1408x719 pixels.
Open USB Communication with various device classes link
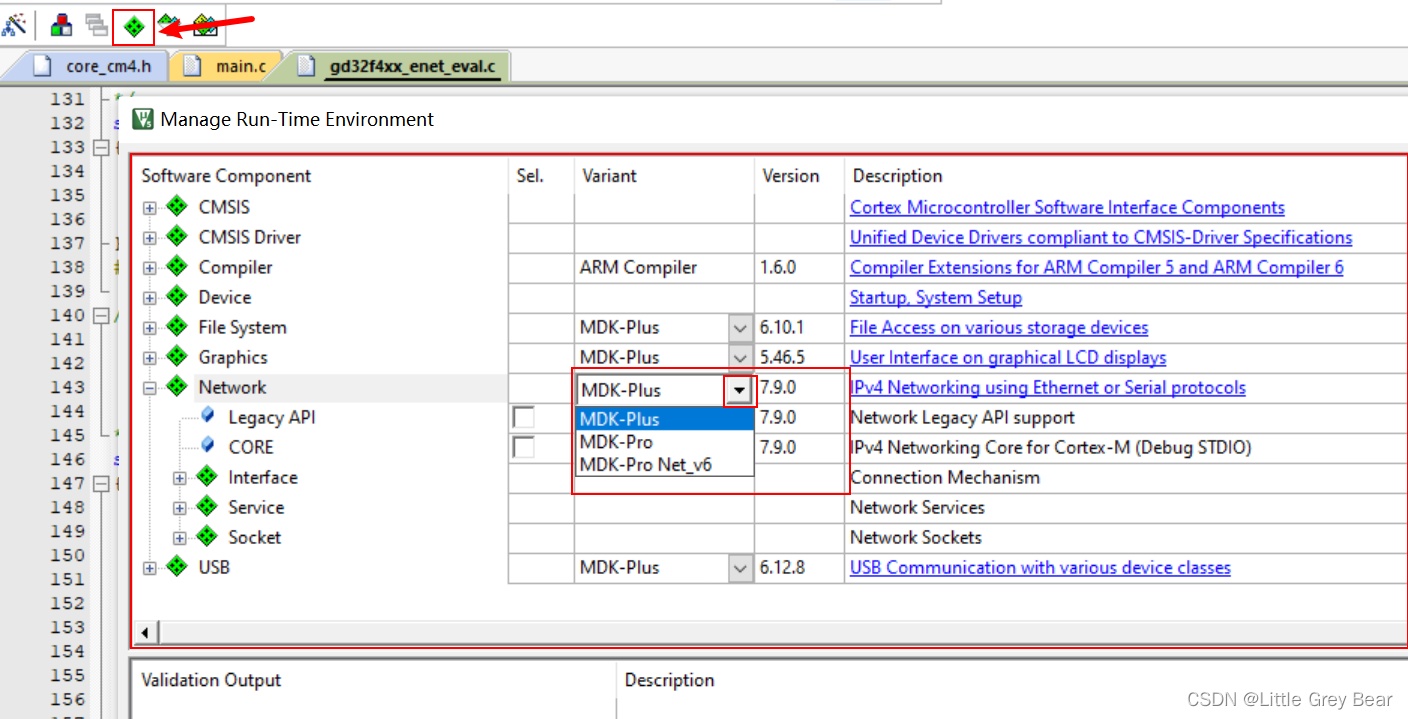point(1040,567)
